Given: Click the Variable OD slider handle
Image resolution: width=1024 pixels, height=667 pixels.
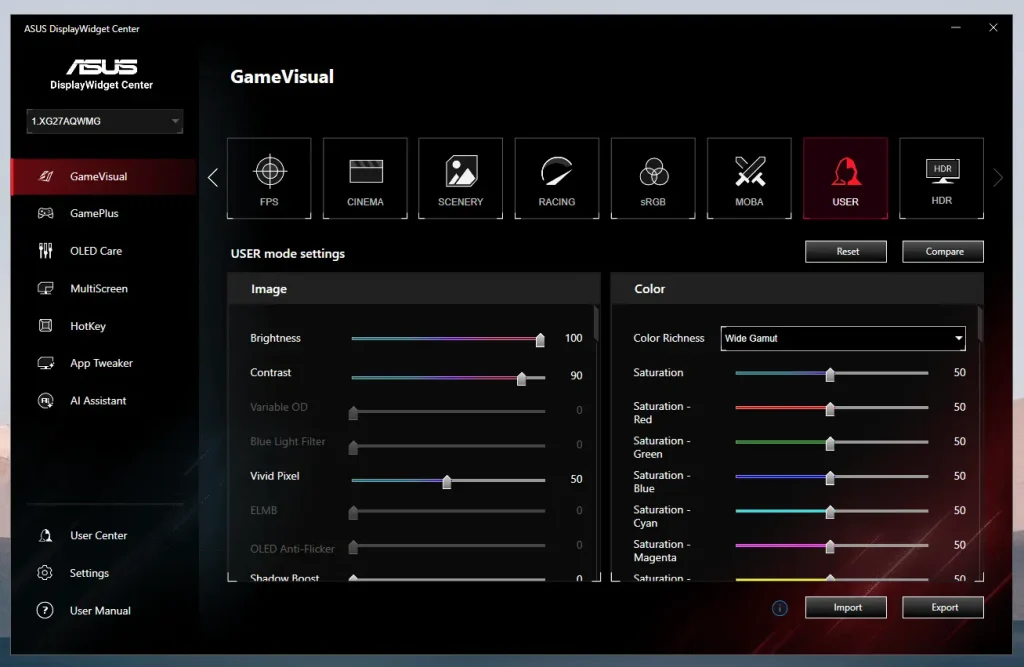Looking at the screenshot, I should [x=353, y=413].
